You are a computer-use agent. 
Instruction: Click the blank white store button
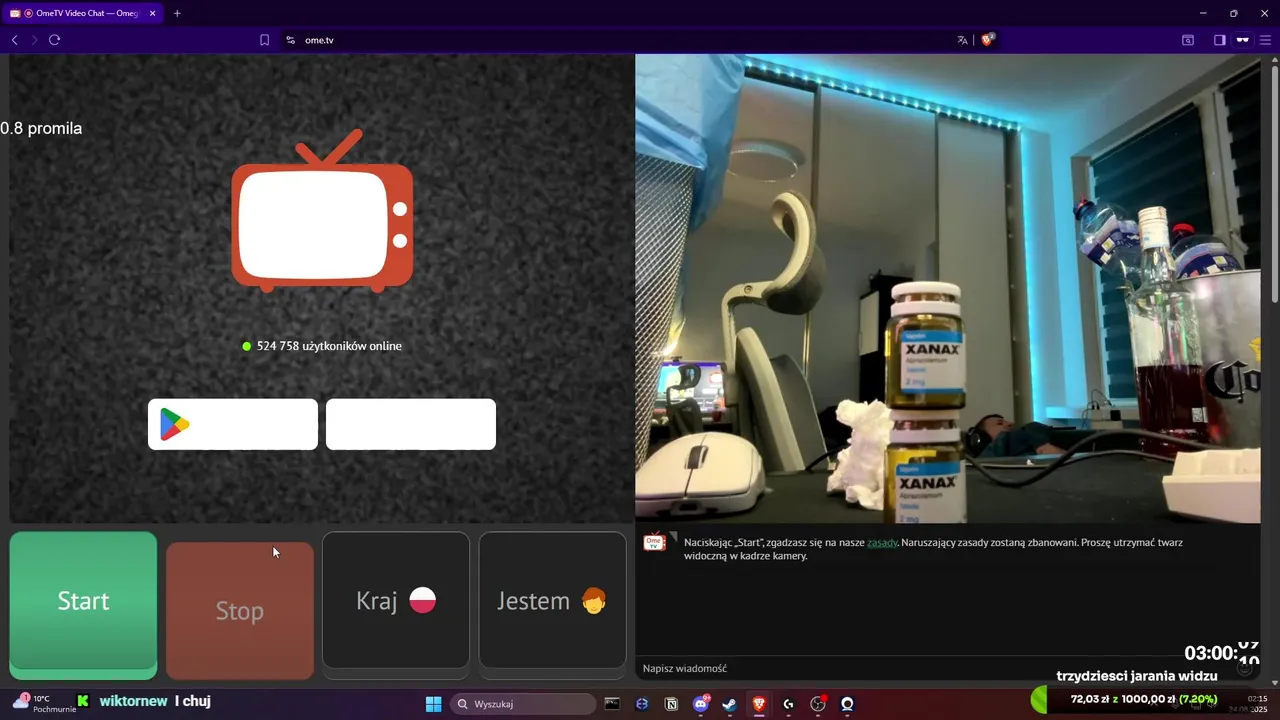tap(411, 424)
